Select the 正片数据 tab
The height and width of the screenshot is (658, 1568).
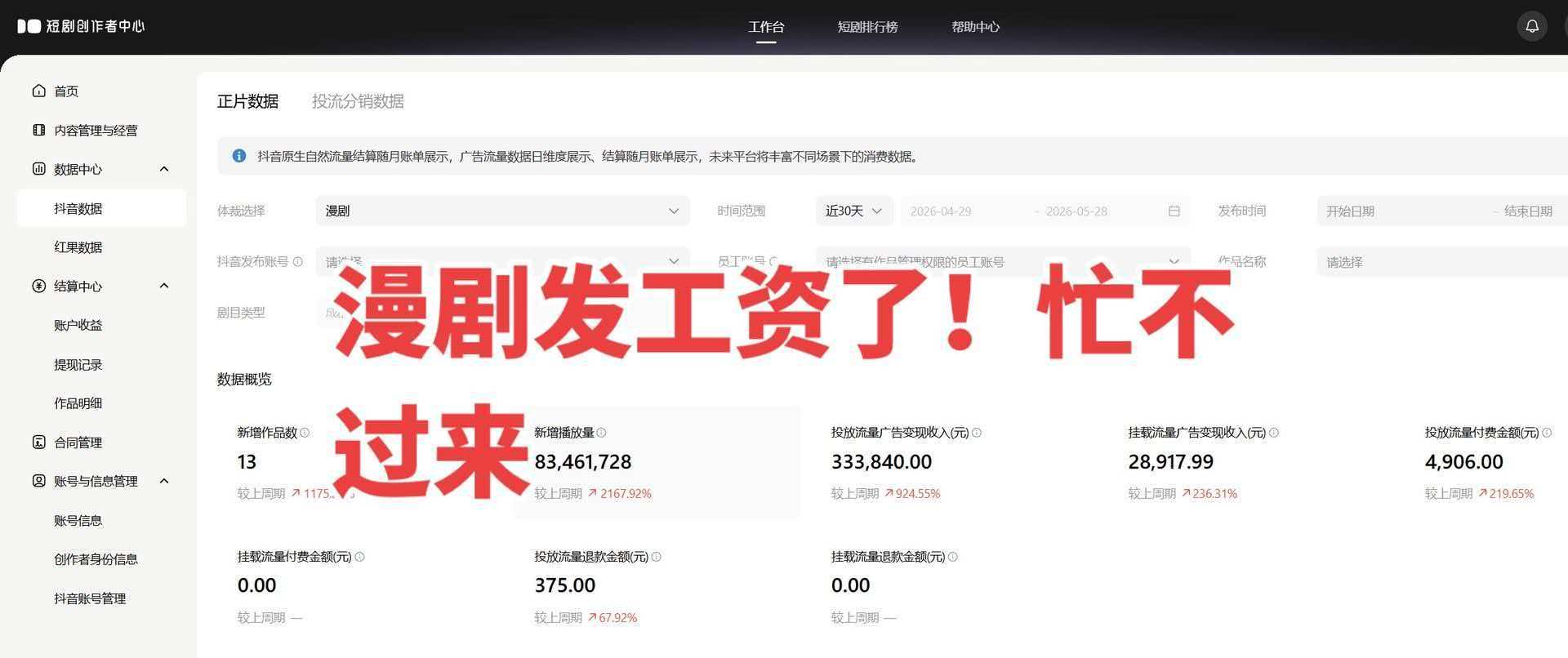coord(247,101)
